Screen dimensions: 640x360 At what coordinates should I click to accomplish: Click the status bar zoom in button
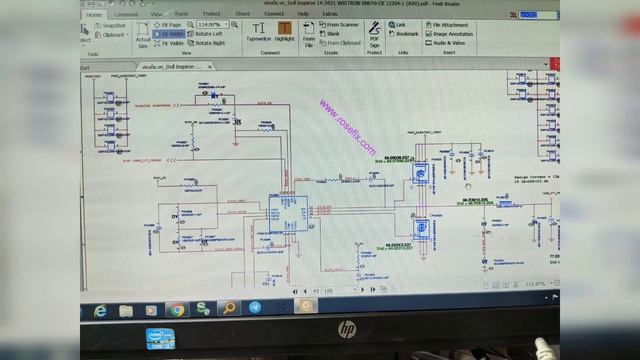click(557, 283)
